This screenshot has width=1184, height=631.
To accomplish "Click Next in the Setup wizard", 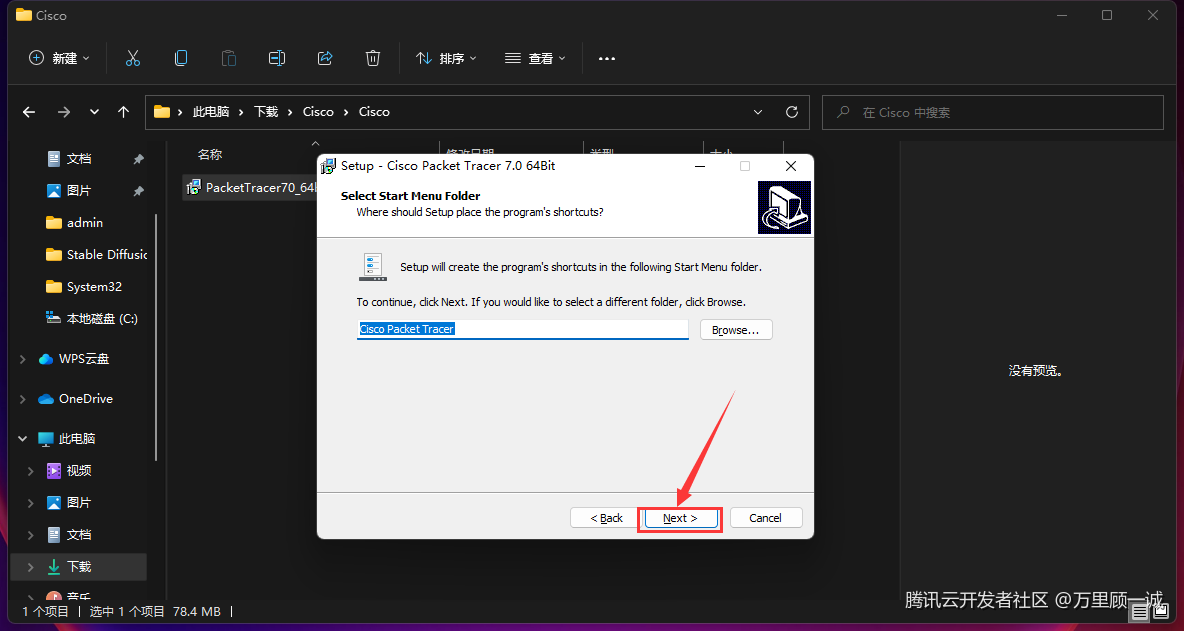I will tap(680, 518).
